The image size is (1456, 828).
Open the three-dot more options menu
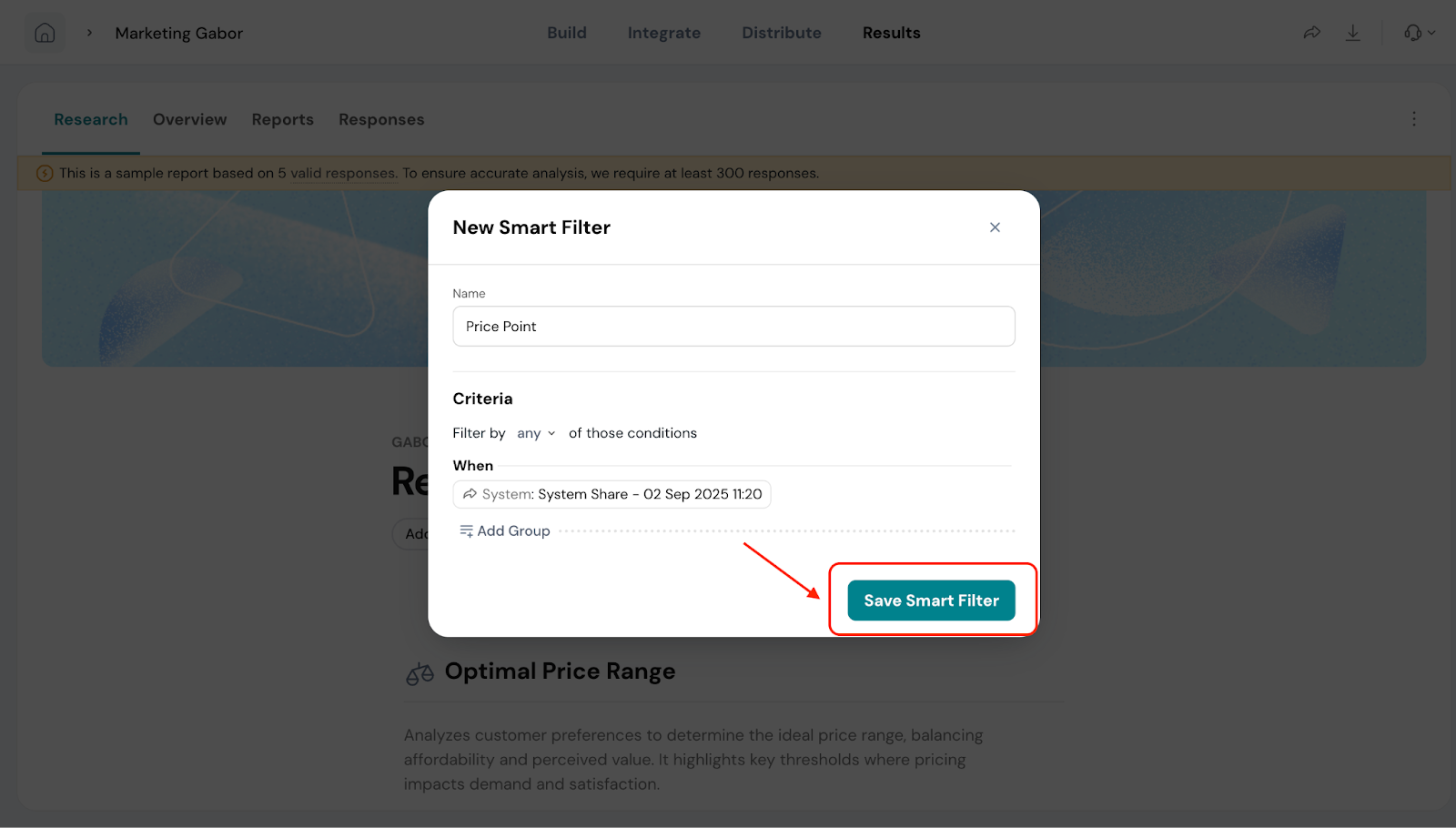click(1413, 119)
